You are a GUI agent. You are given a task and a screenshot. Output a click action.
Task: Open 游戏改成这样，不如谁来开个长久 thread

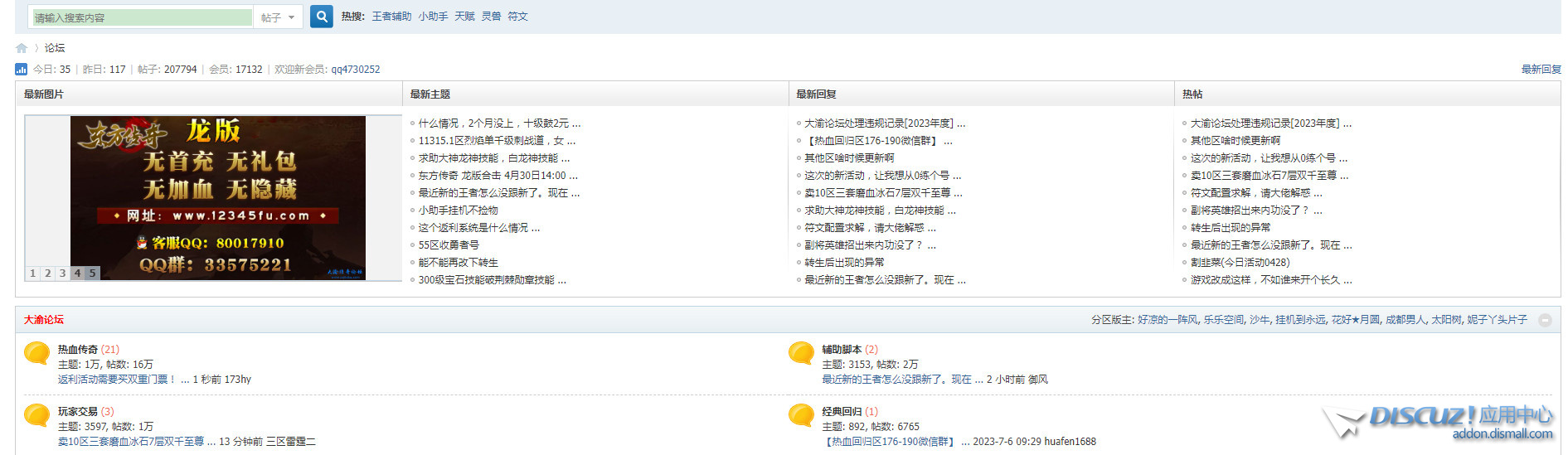1271,280
